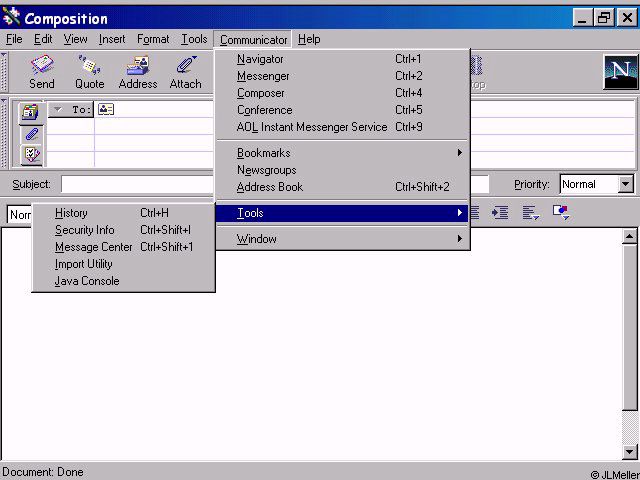This screenshot has height=480, width=640.
Task: Collapse the addressing area grip handle
Action: [x=4, y=133]
